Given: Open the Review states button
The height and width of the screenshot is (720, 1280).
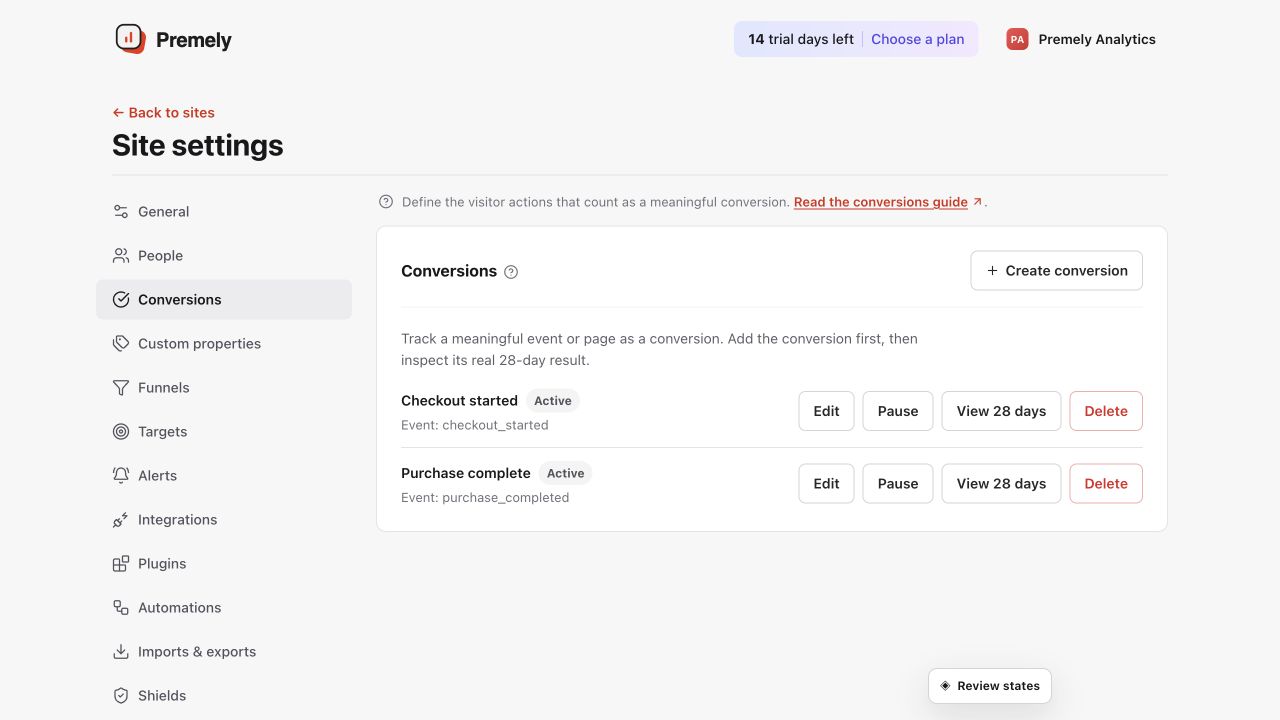Looking at the screenshot, I should click(990, 686).
